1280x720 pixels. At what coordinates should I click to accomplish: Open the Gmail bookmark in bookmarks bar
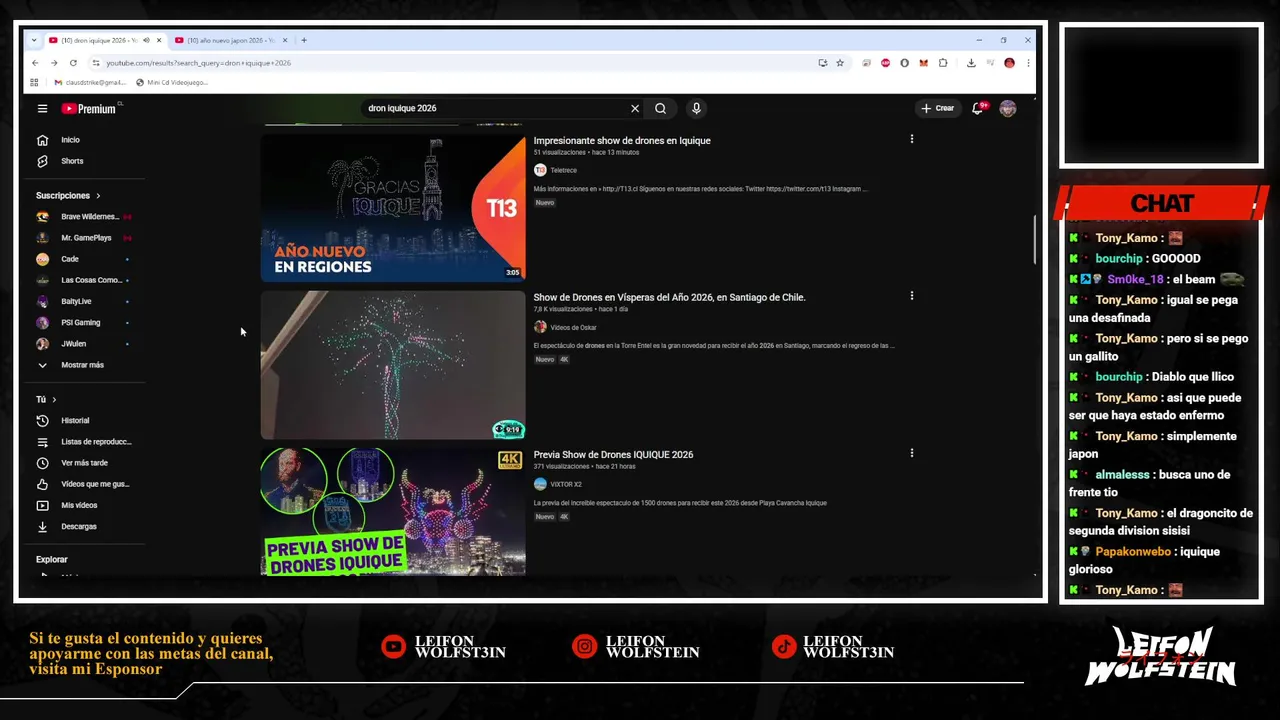pos(90,83)
